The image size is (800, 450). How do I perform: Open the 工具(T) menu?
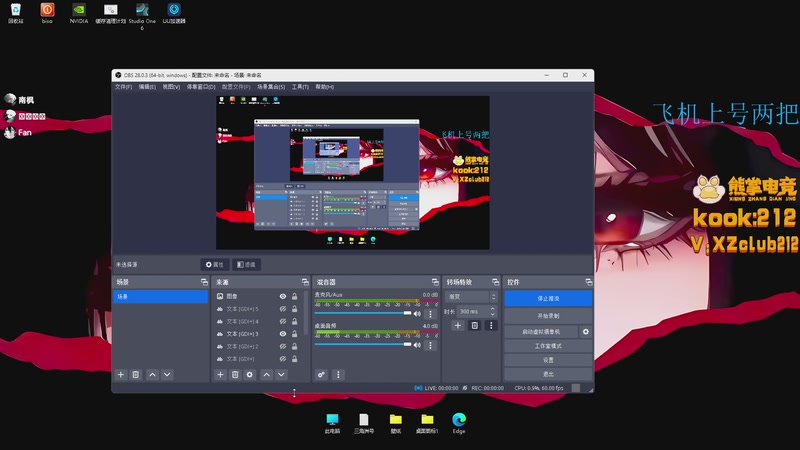pyautogui.click(x=300, y=87)
